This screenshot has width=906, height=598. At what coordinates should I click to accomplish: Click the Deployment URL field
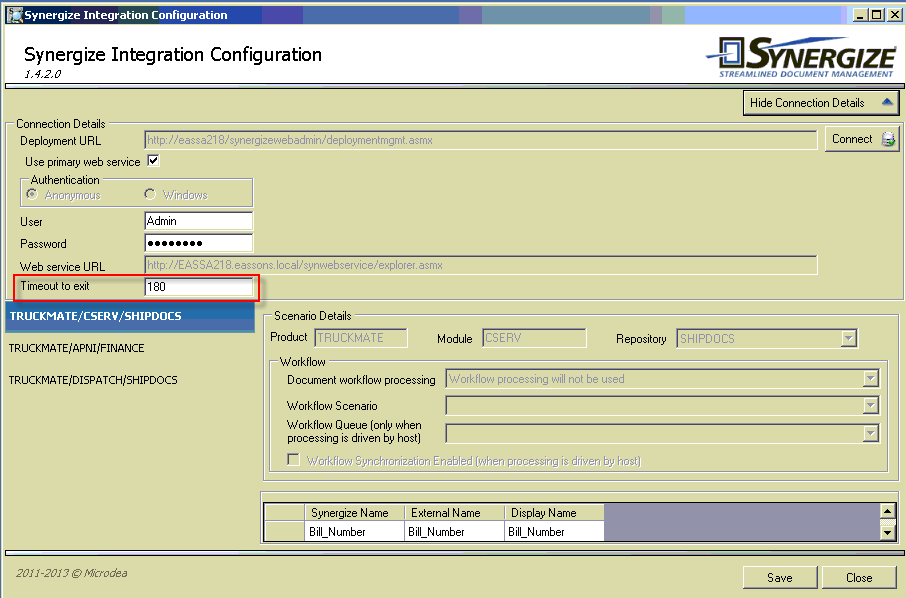click(480, 140)
